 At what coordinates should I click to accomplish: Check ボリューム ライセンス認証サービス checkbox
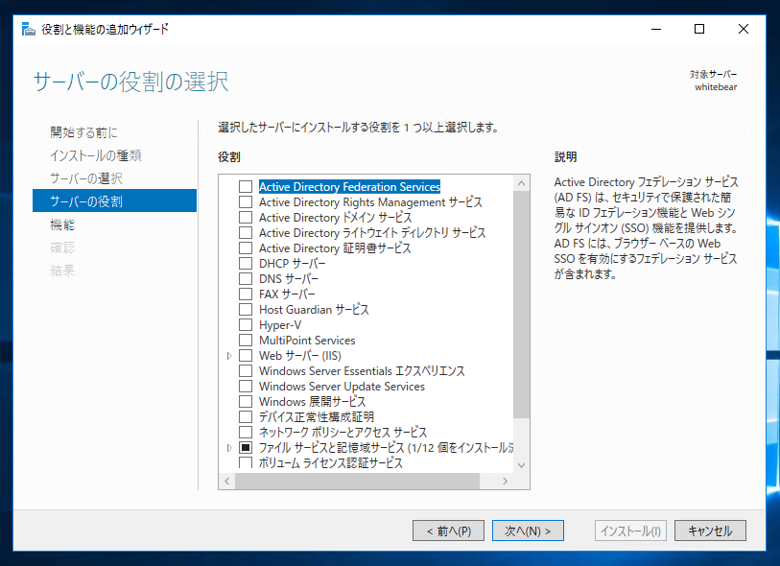click(245, 463)
